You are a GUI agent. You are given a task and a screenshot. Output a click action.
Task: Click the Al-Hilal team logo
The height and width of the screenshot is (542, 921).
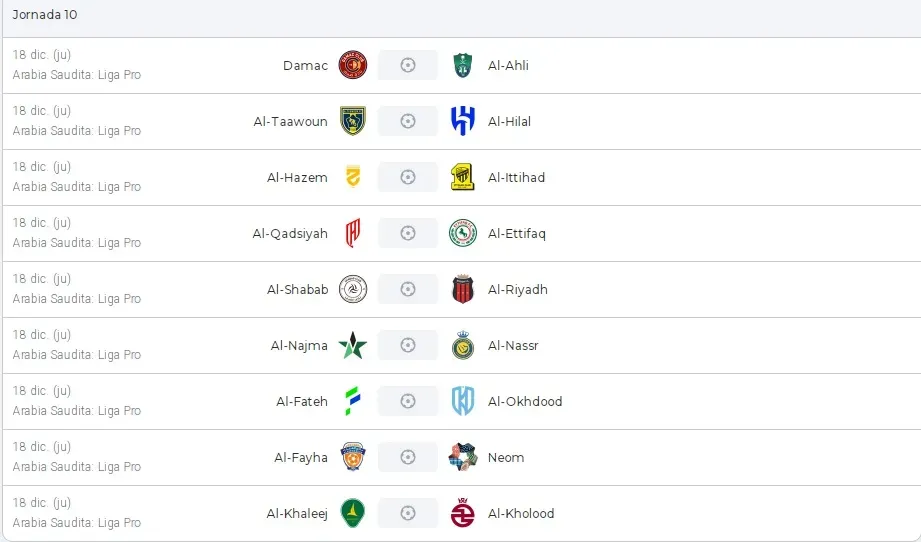coord(463,121)
